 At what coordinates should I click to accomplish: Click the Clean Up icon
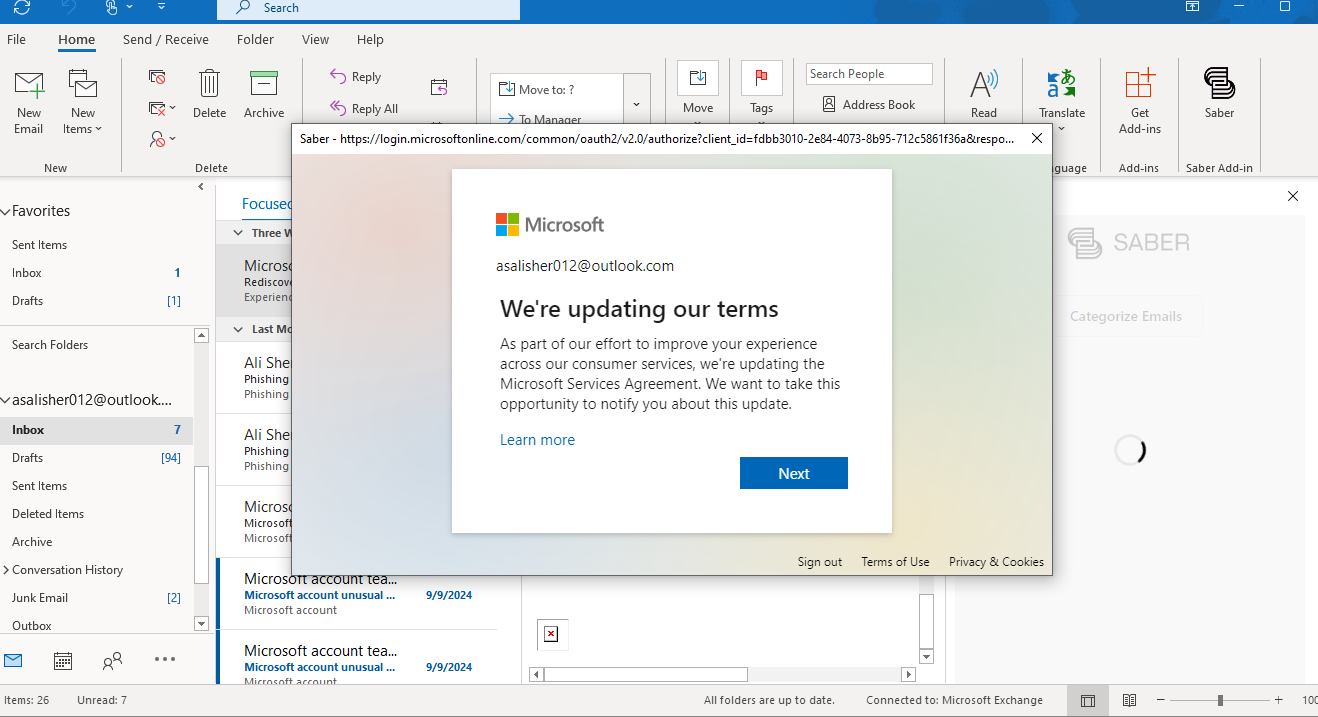(157, 108)
